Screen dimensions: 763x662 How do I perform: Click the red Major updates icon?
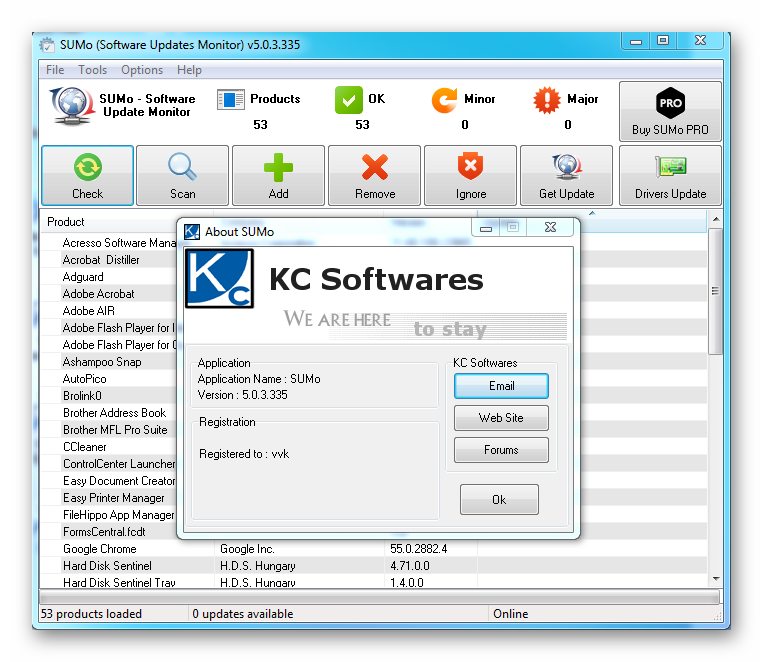coord(547,100)
